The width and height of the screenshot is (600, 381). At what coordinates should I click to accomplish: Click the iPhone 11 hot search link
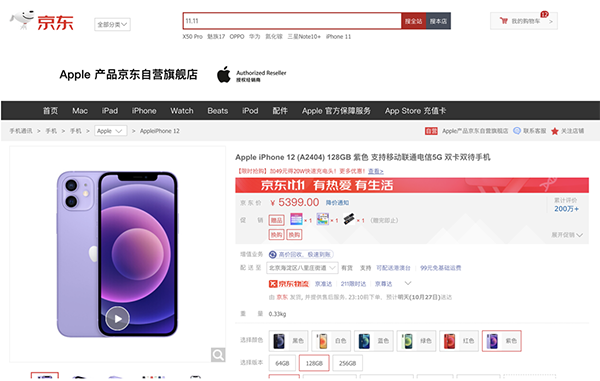tap(338, 37)
